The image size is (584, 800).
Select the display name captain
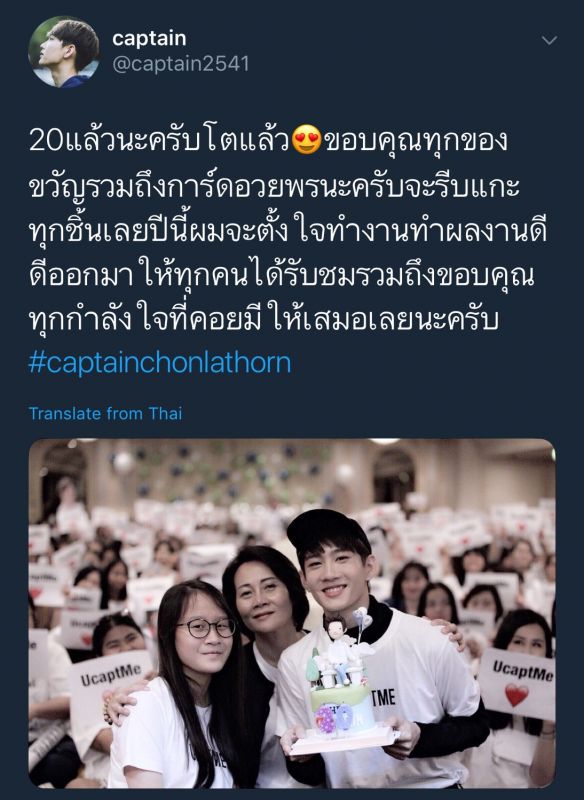pos(149,38)
